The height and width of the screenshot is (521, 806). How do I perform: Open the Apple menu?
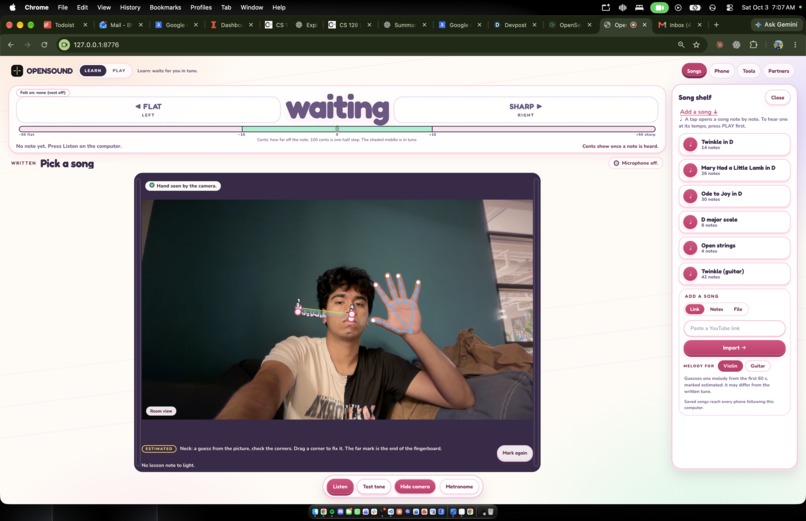12,7
